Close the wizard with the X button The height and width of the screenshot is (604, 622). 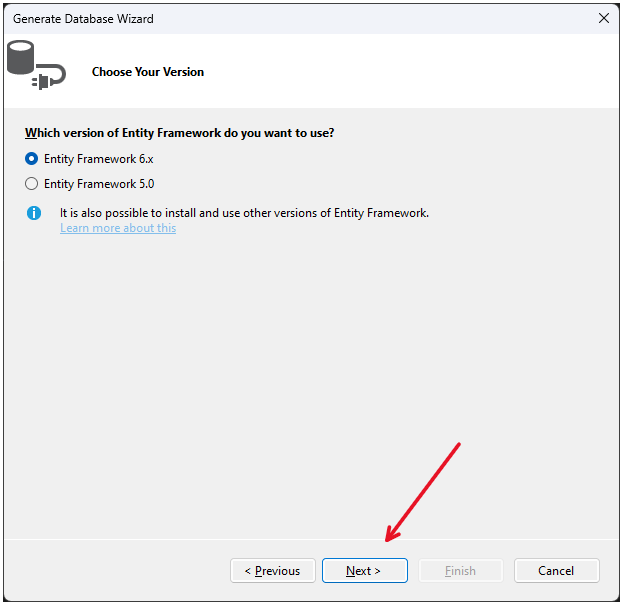pyautogui.click(x=604, y=18)
